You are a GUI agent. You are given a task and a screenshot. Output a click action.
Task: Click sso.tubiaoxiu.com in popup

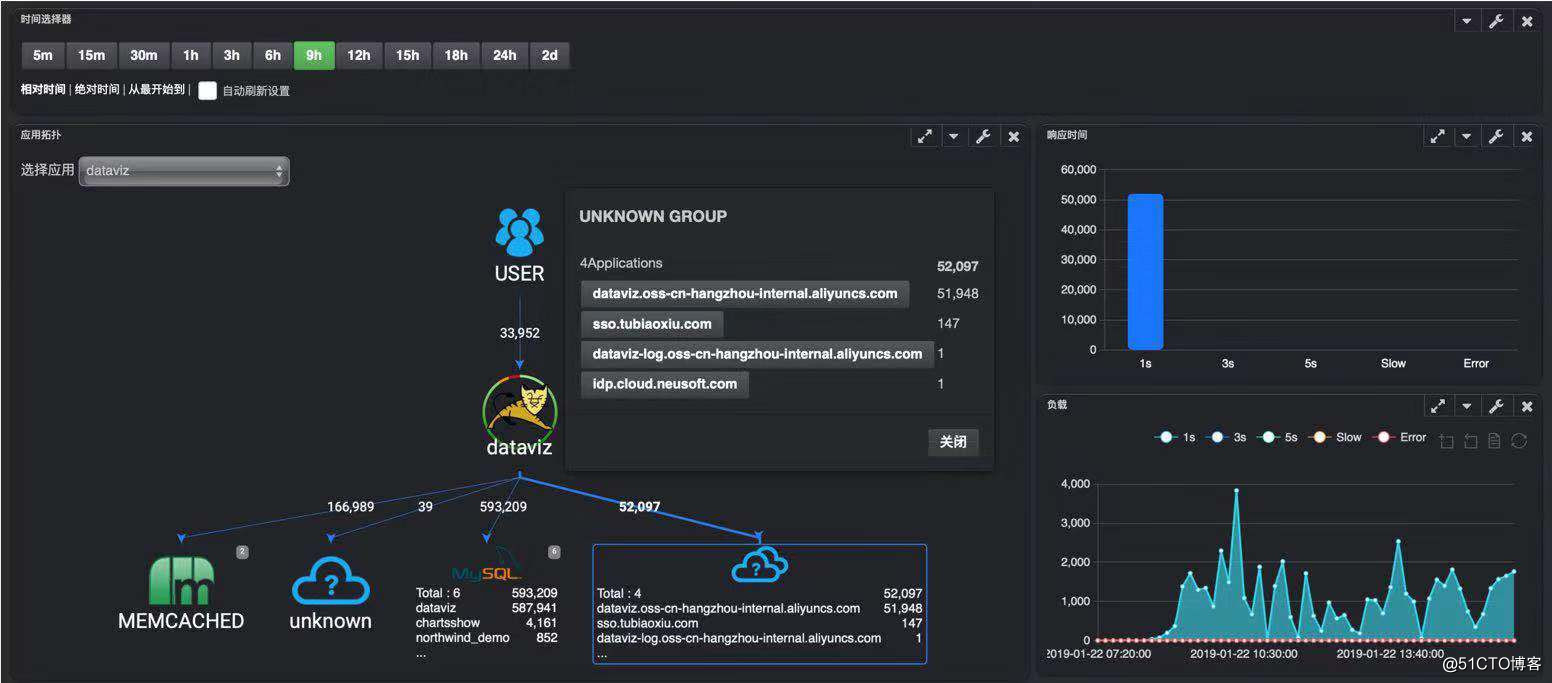coord(652,324)
